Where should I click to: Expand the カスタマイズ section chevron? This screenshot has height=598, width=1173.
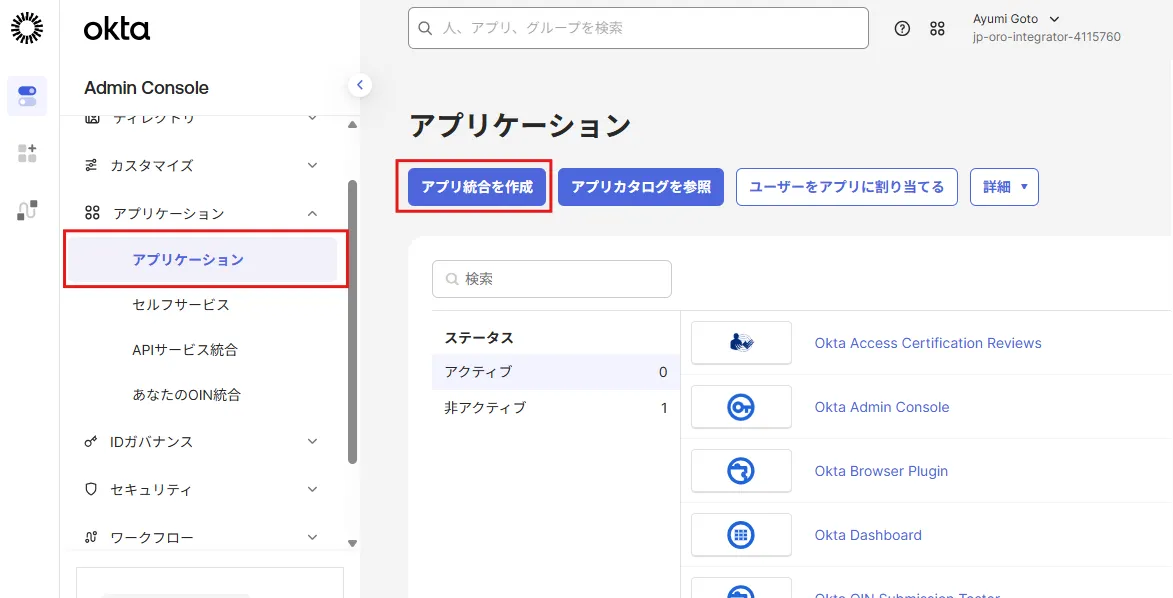[x=313, y=165]
